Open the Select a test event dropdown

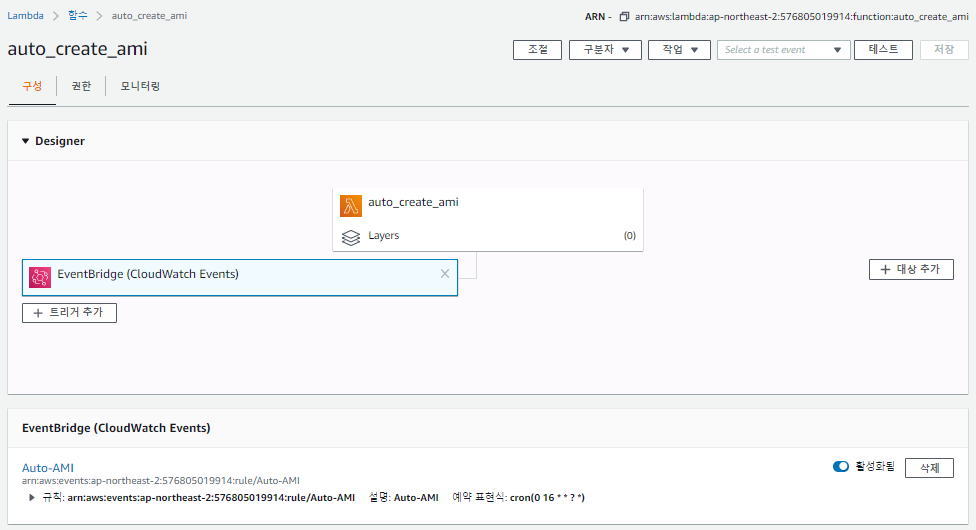(783, 50)
